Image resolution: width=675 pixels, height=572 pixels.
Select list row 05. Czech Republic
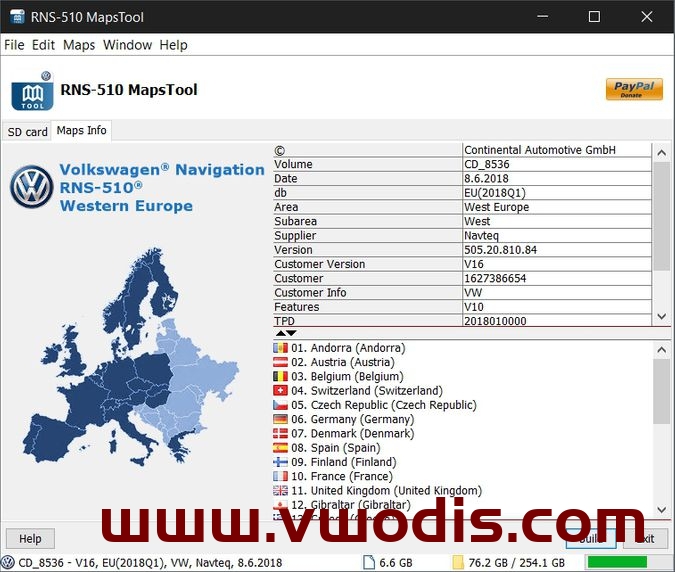click(x=462, y=405)
